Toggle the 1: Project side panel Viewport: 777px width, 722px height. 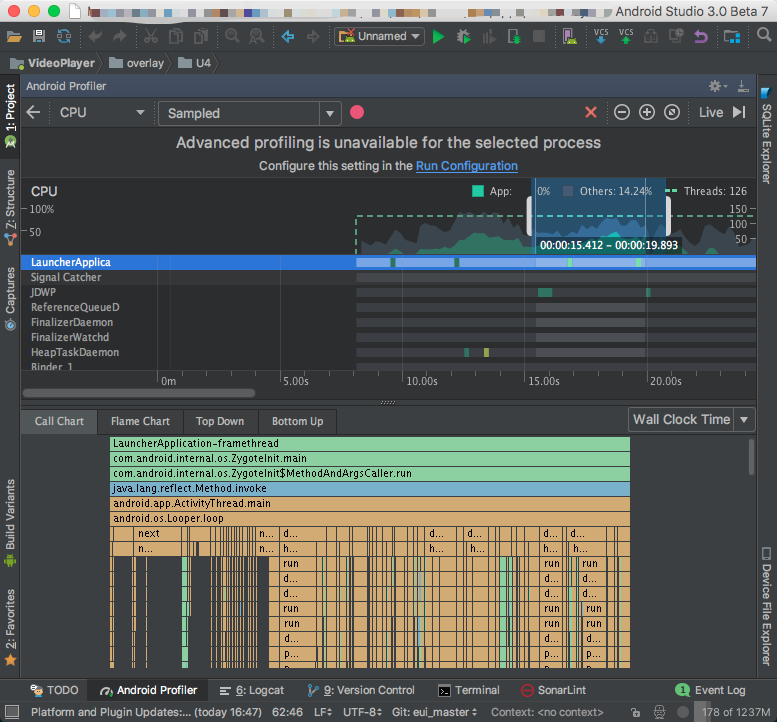pyautogui.click(x=10, y=116)
